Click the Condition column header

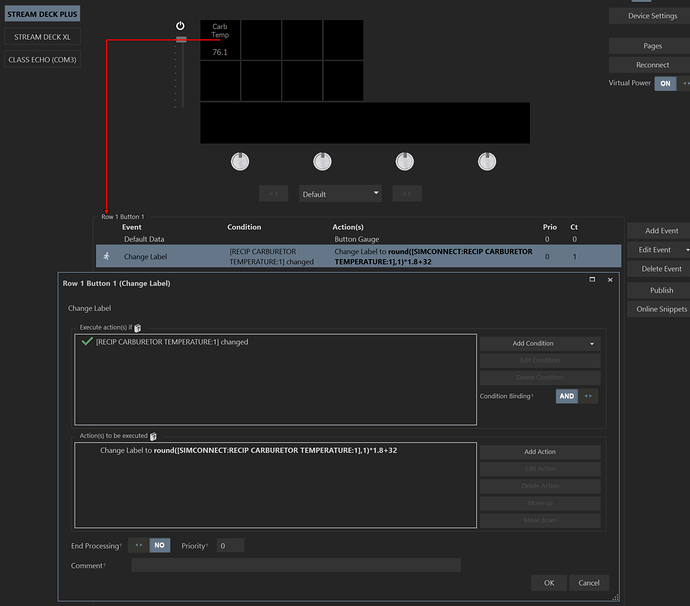(244, 227)
